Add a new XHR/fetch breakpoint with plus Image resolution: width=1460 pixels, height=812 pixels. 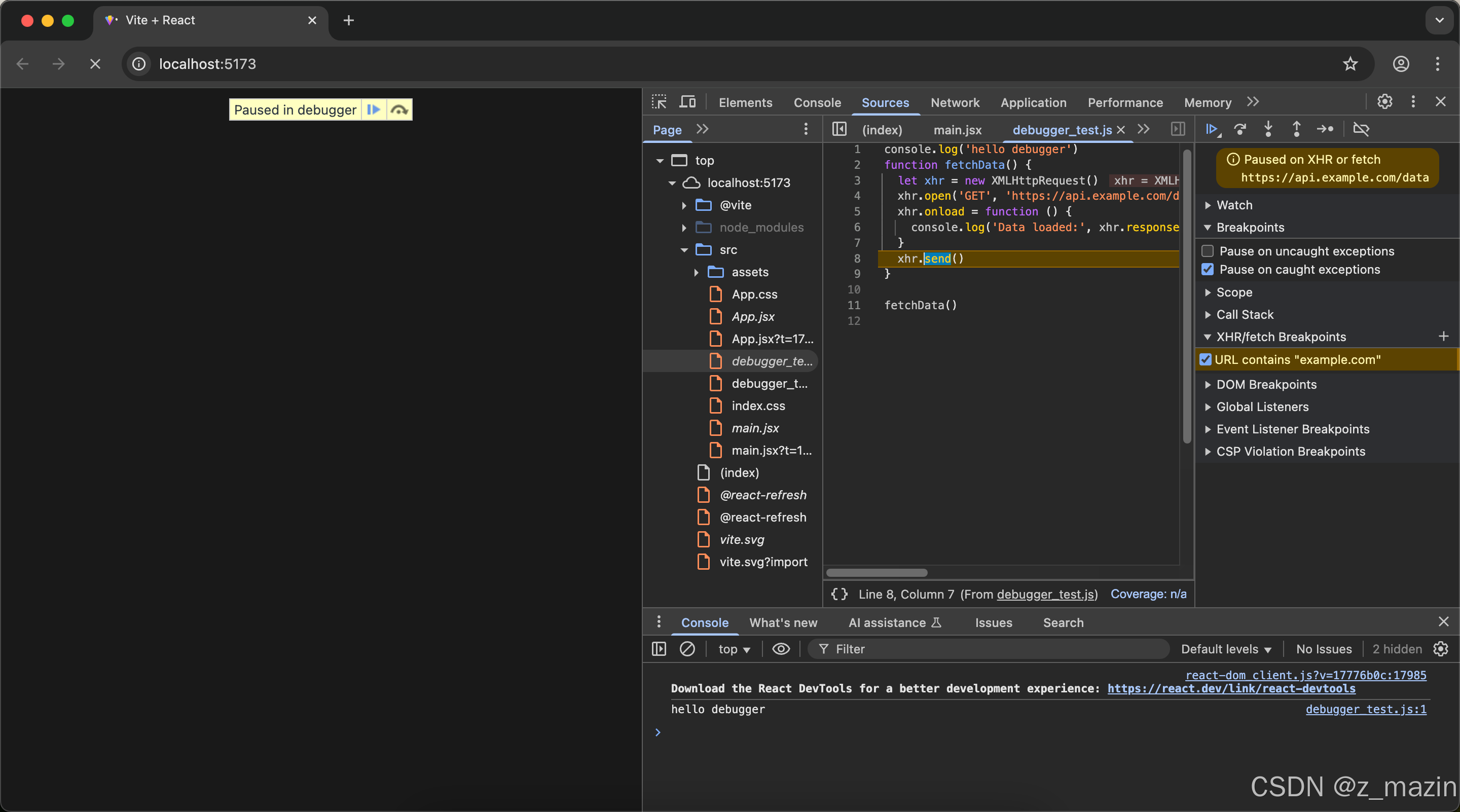(x=1443, y=337)
